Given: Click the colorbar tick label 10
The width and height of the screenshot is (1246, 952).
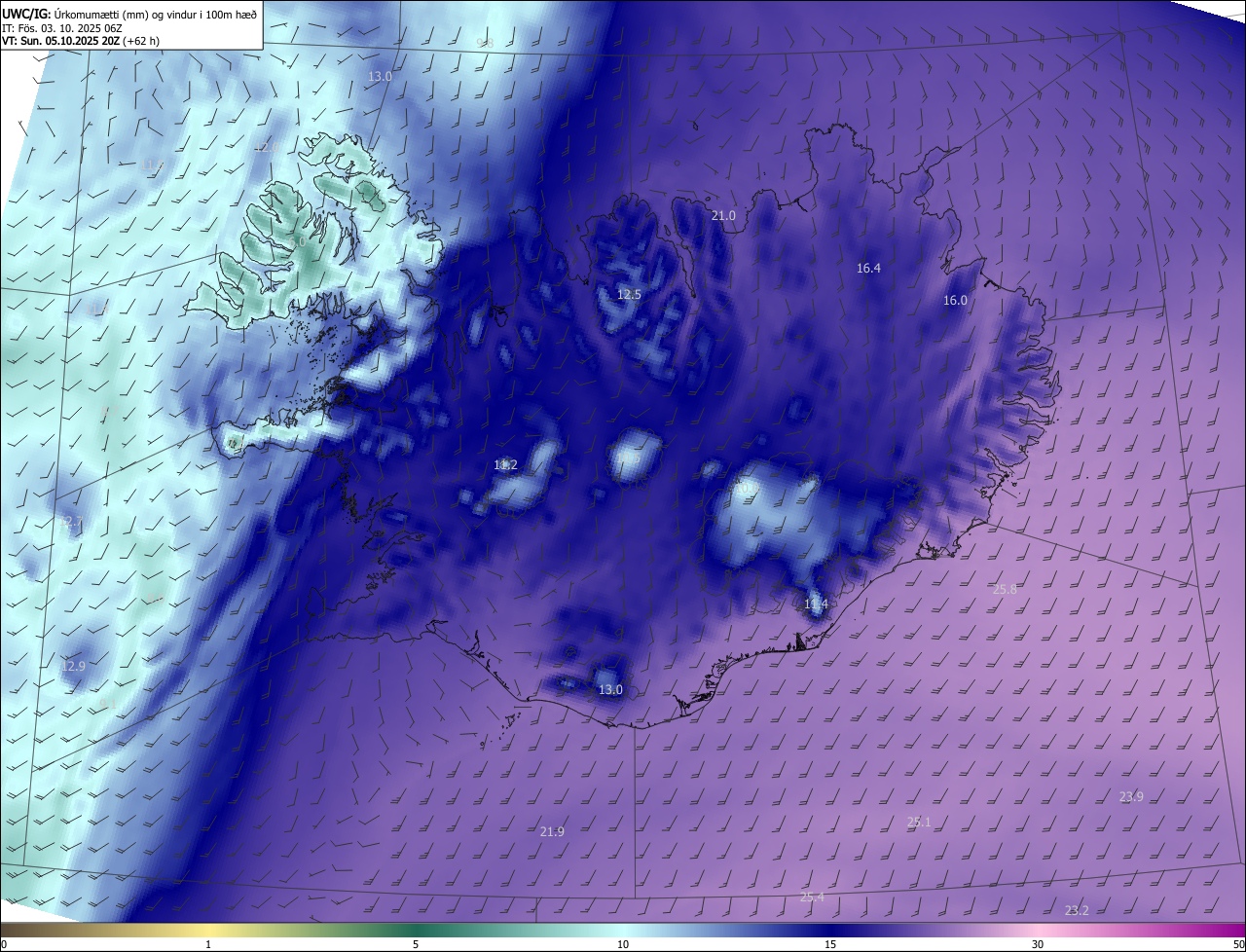Looking at the screenshot, I should (x=623, y=944).
